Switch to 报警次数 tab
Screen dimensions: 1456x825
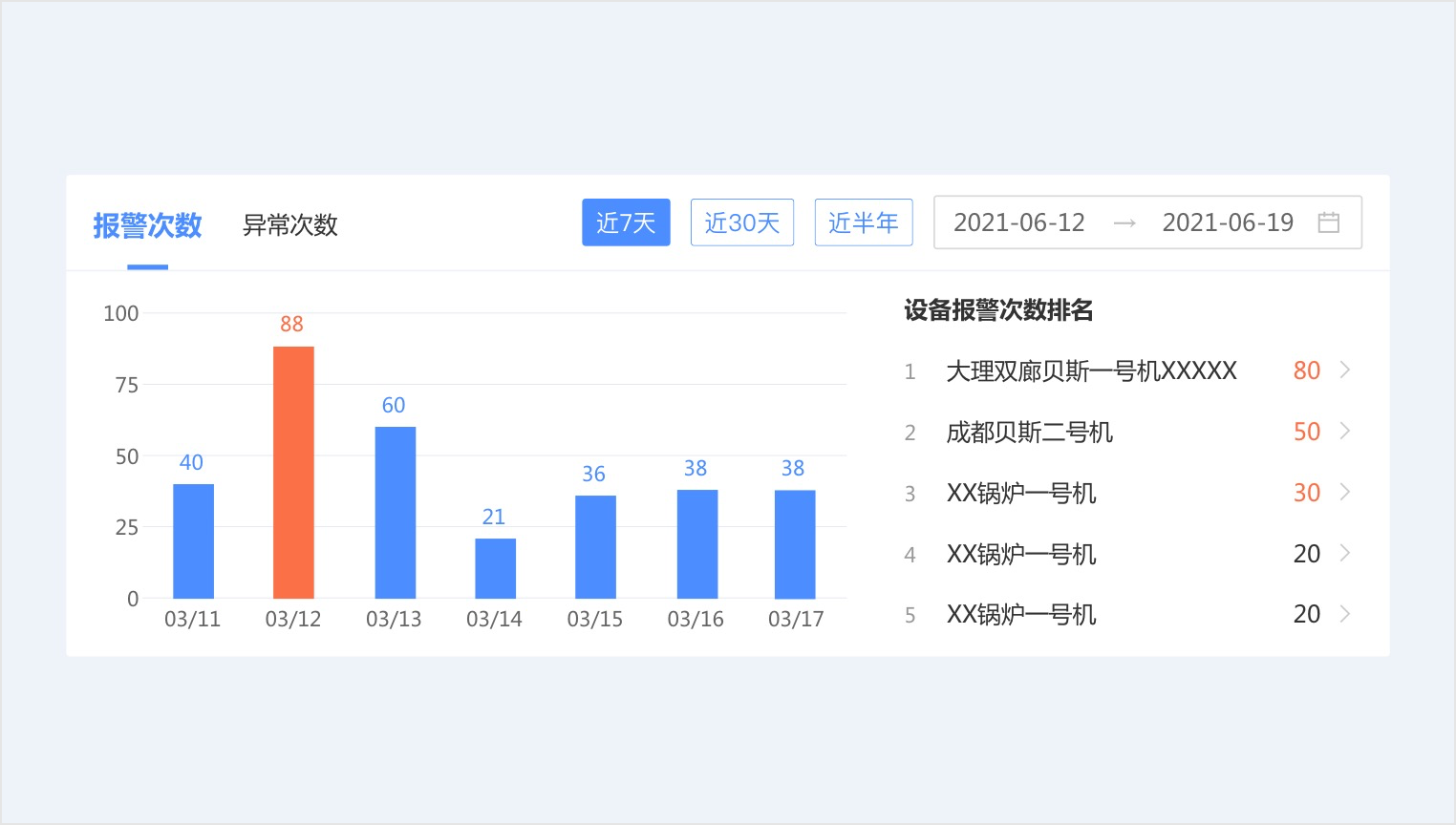[147, 225]
